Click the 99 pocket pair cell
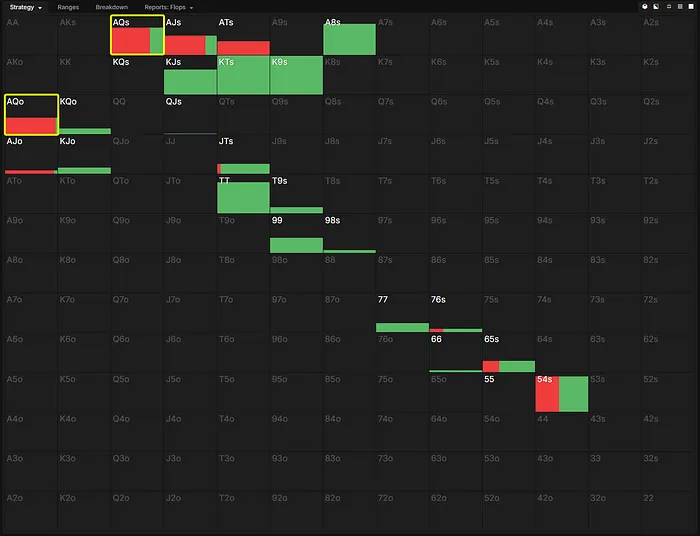 [x=296, y=234]
